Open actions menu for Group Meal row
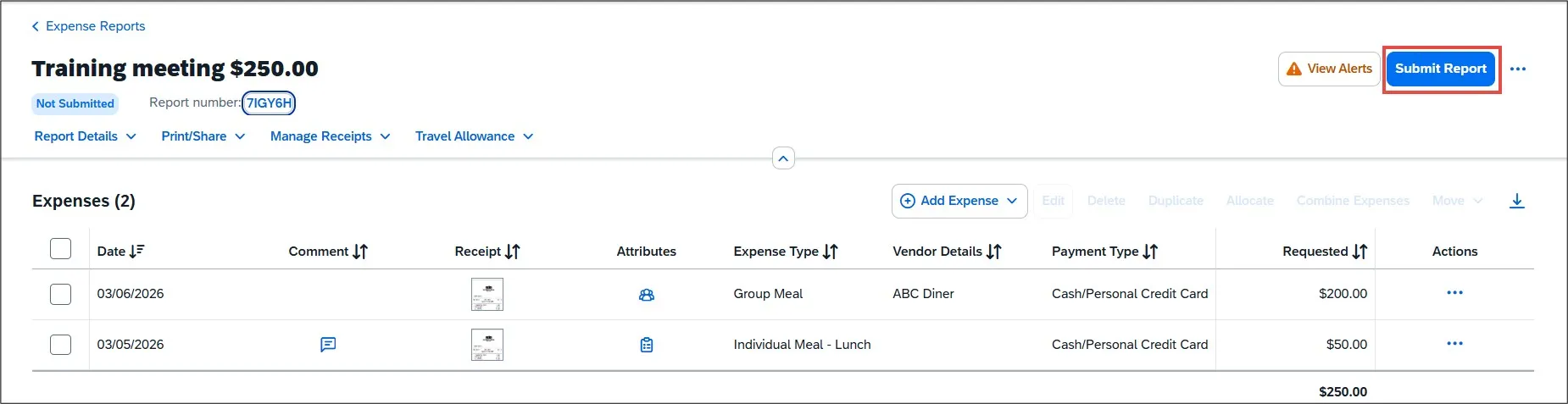Image resolution: width=1568 pixels, height=404 pixels. (x=1454, y=293)
